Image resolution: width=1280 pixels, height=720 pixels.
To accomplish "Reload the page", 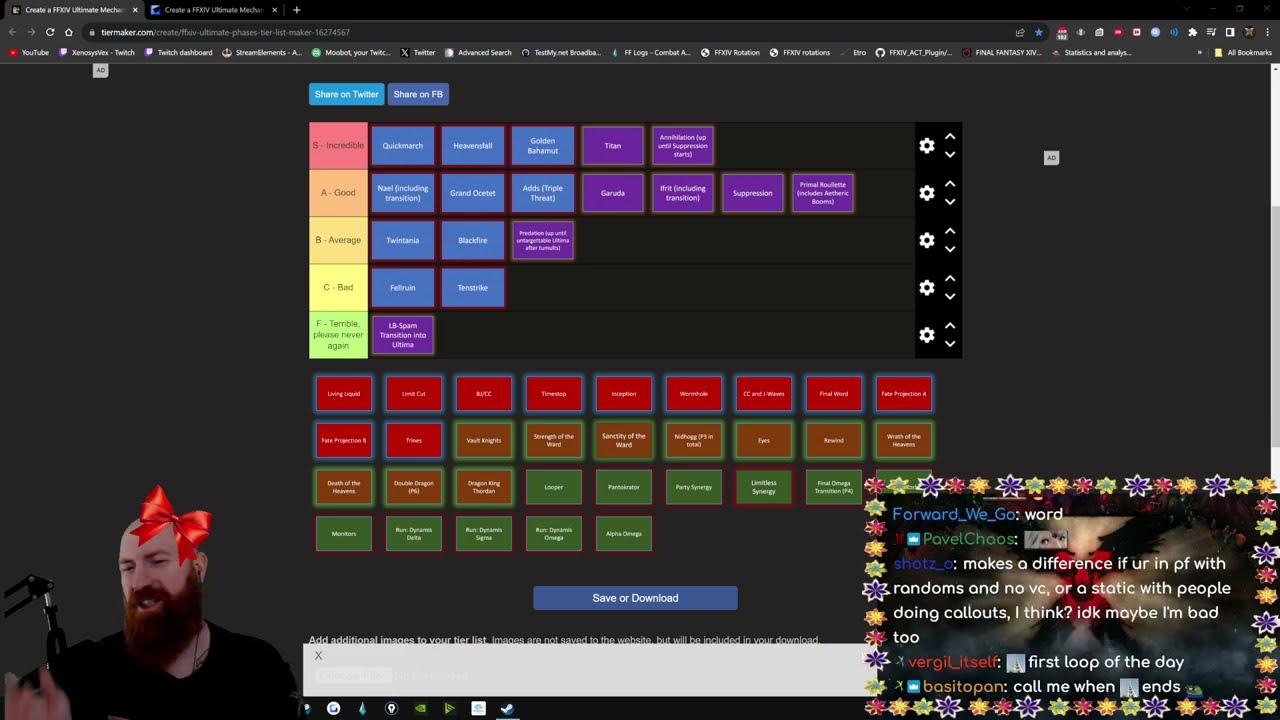I will (x=50, y=32).
